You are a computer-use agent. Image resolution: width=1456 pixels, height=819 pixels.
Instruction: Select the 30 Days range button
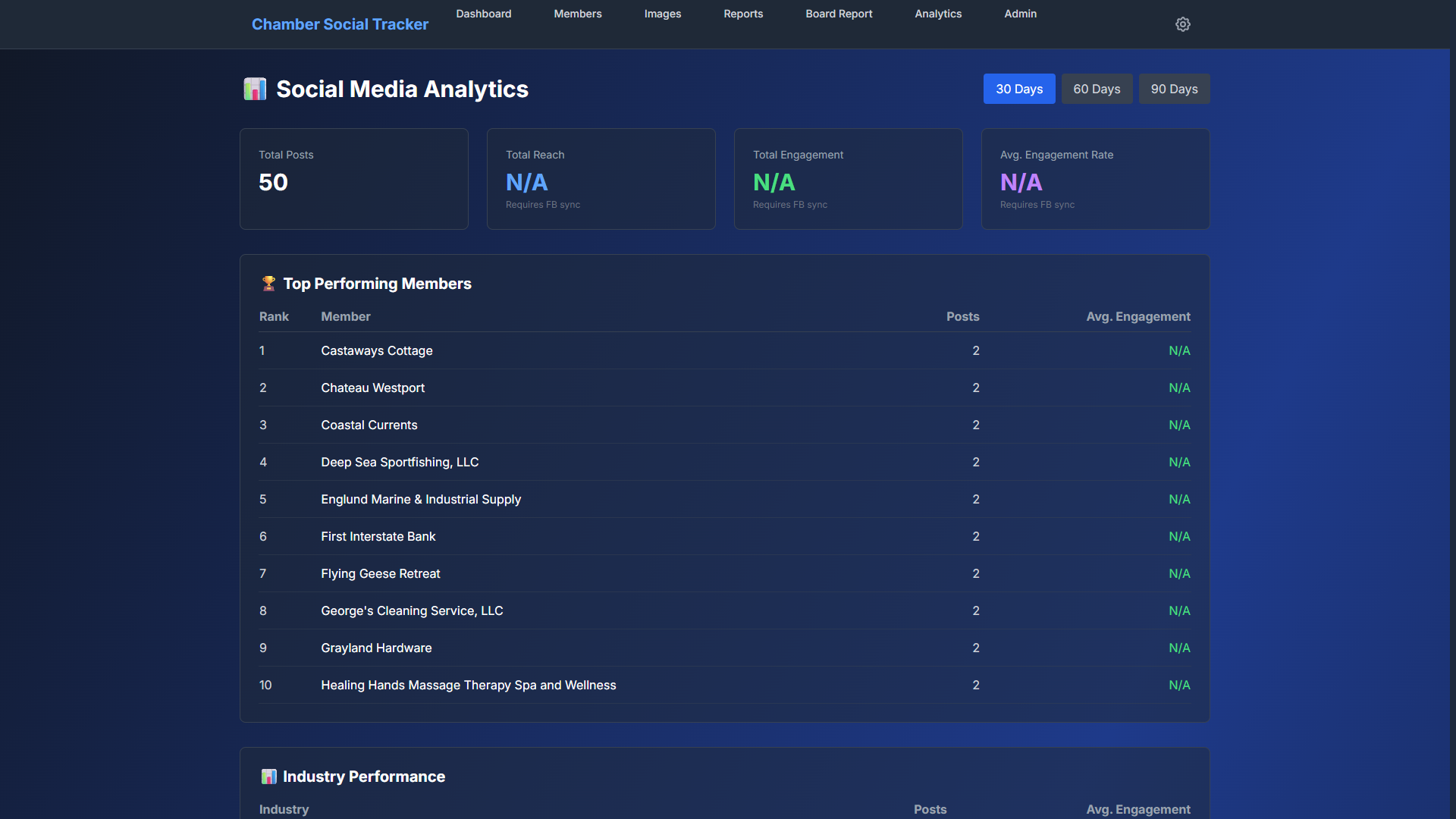coord(1019,89)
